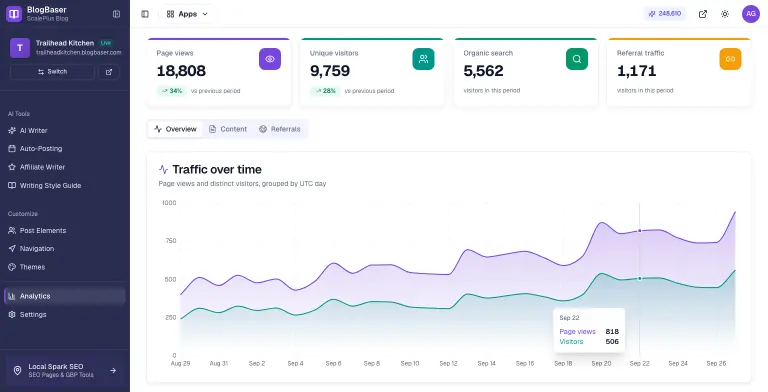Click the Affiliate Writer star icon
Viewport: 768px width, 392px height.
[12, 167]
